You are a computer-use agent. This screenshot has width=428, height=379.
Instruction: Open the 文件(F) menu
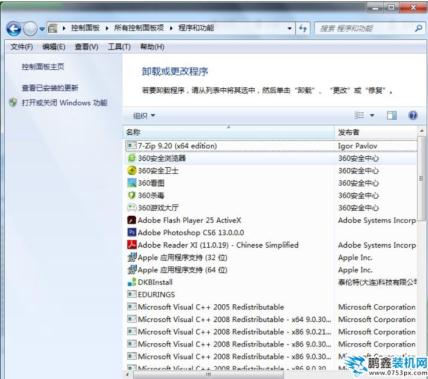click(21, 47)
